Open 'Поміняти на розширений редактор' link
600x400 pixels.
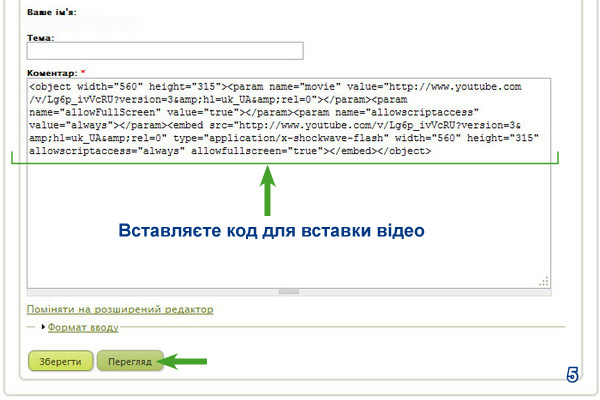[x=120, y=309]
